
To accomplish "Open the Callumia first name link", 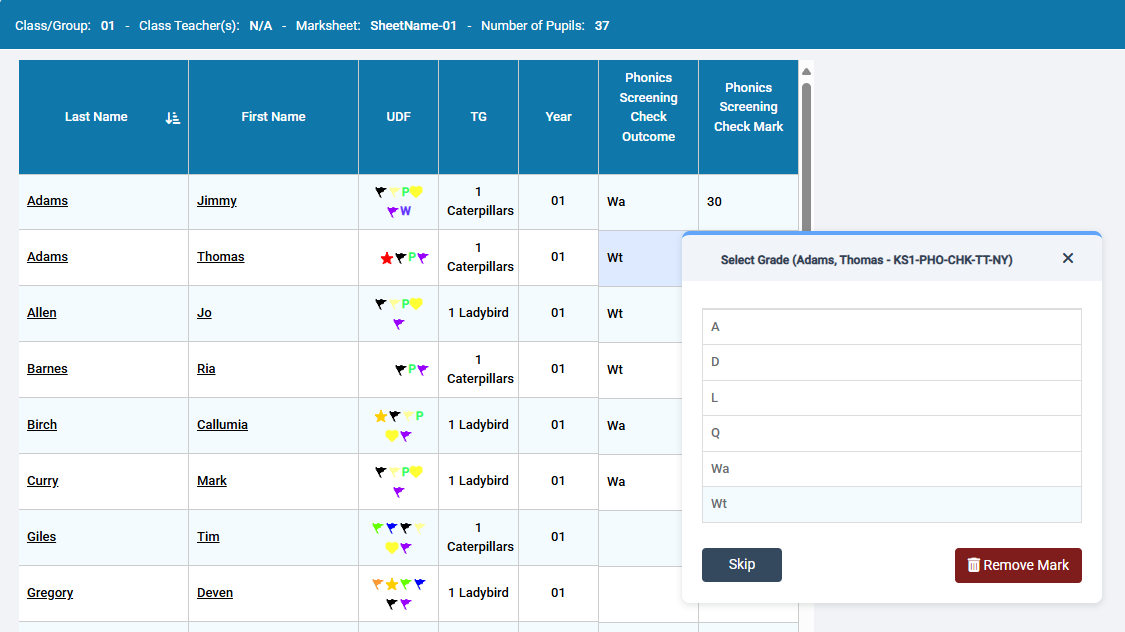I will 222,425.
